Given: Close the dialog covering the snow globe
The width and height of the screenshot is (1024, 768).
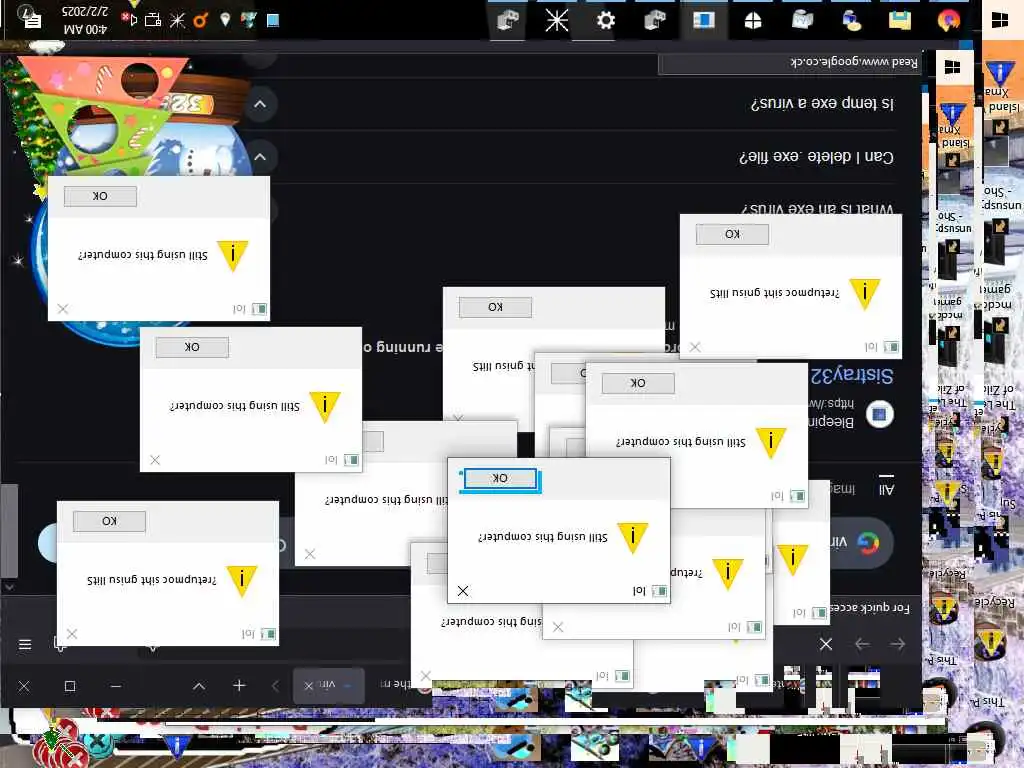Looking at the screenshot, I should [x=63, y=309].
